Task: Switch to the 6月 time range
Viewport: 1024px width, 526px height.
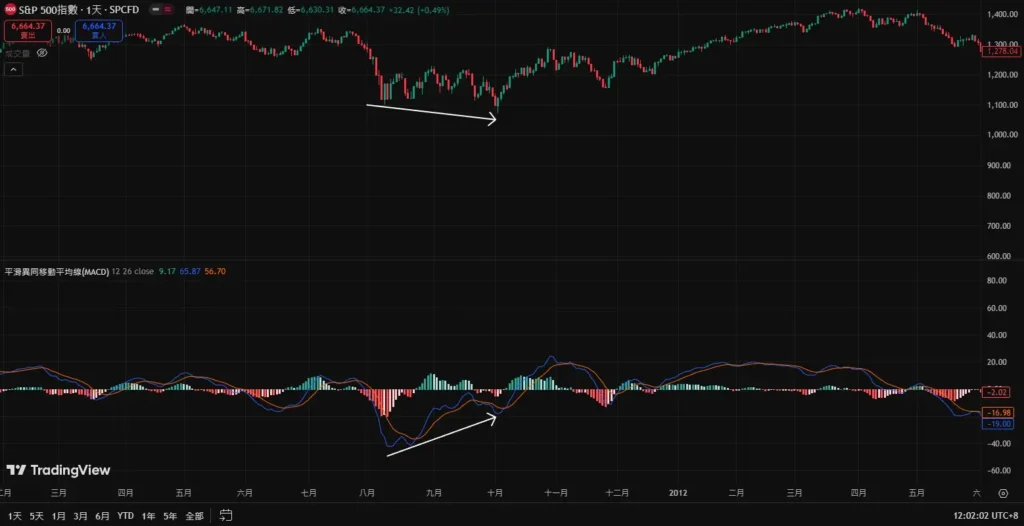Action: 102,516
